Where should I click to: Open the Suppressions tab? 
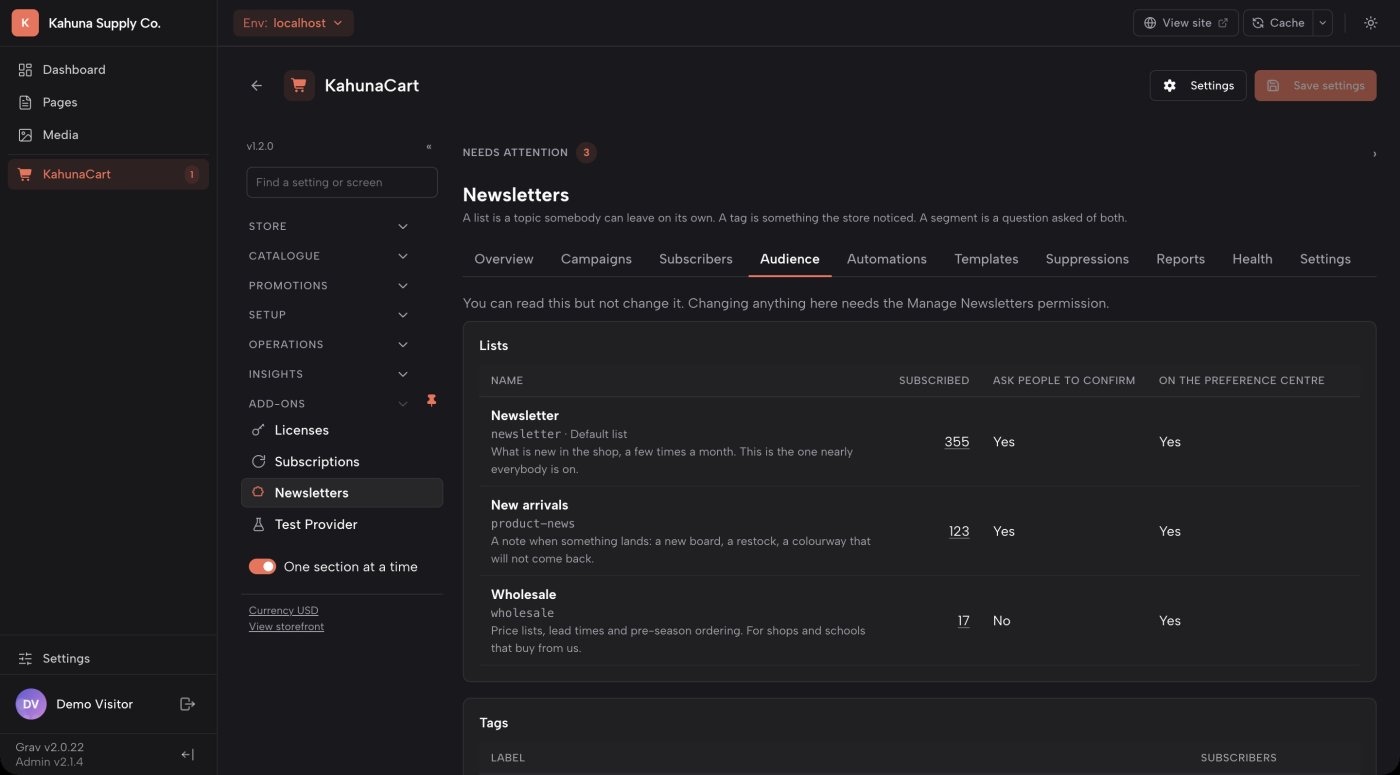click(1087, 259)
